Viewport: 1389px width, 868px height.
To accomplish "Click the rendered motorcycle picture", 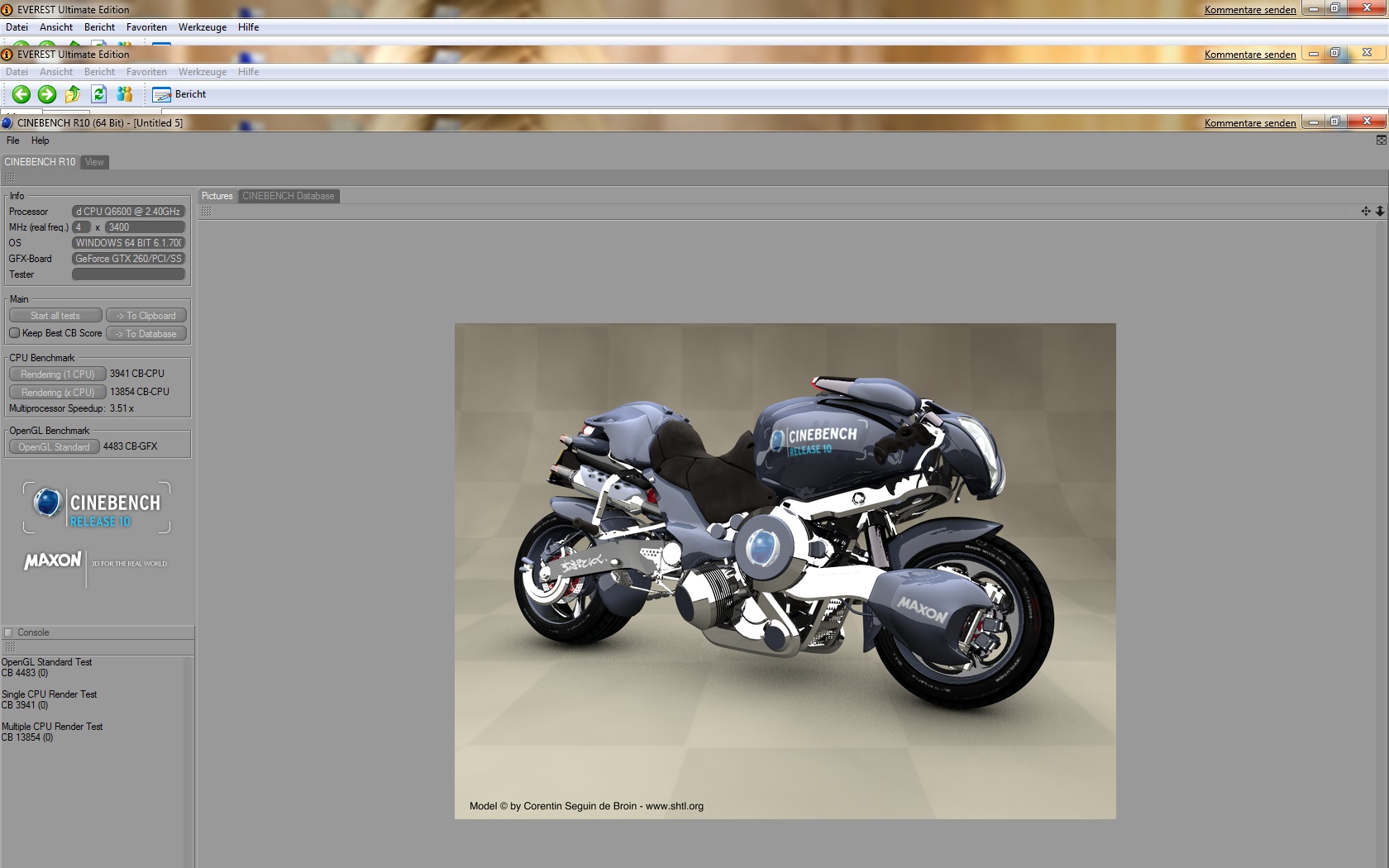I will pyautogui.click(x=785, y=571).
